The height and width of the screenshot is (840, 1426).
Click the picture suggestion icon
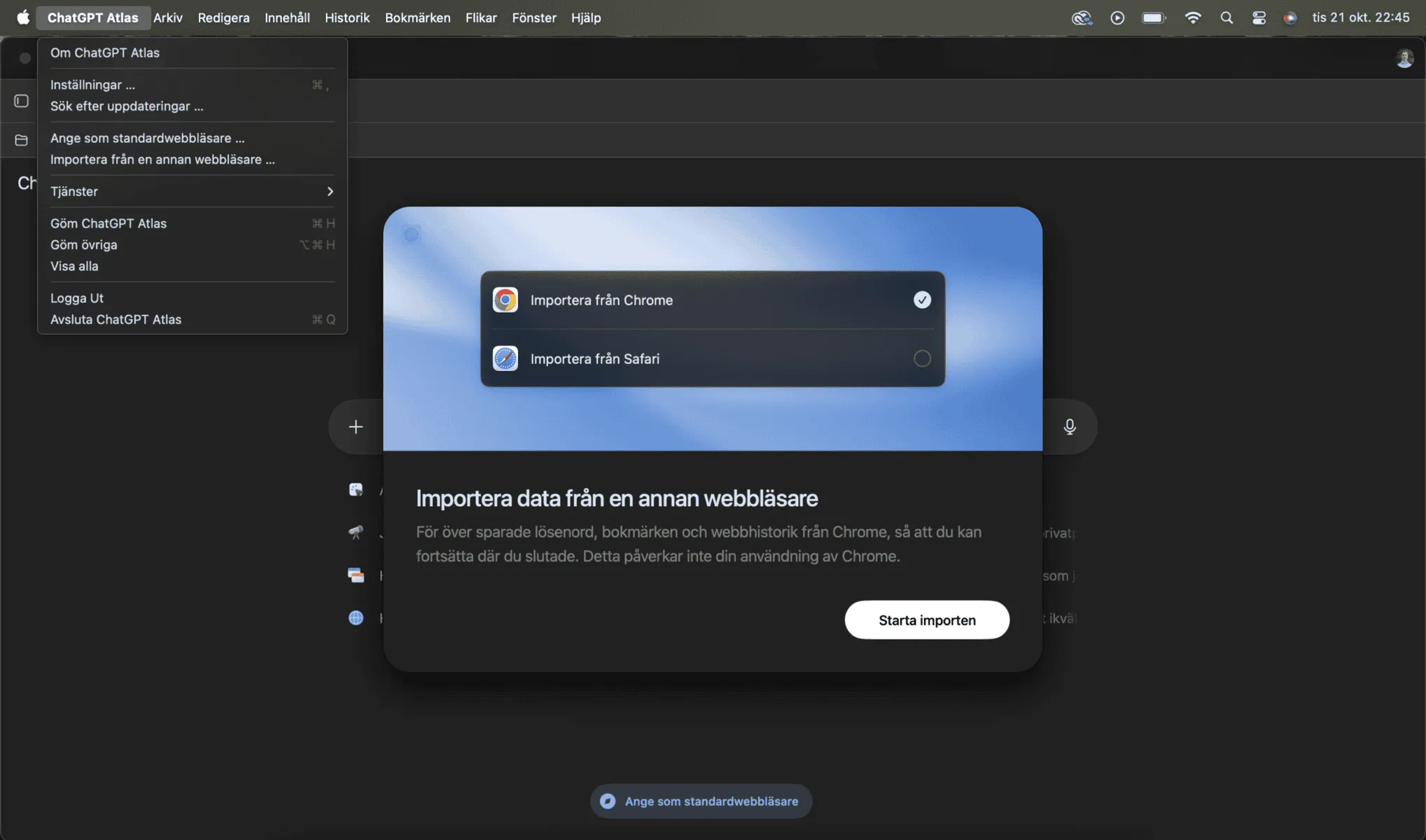pos(356,490)
